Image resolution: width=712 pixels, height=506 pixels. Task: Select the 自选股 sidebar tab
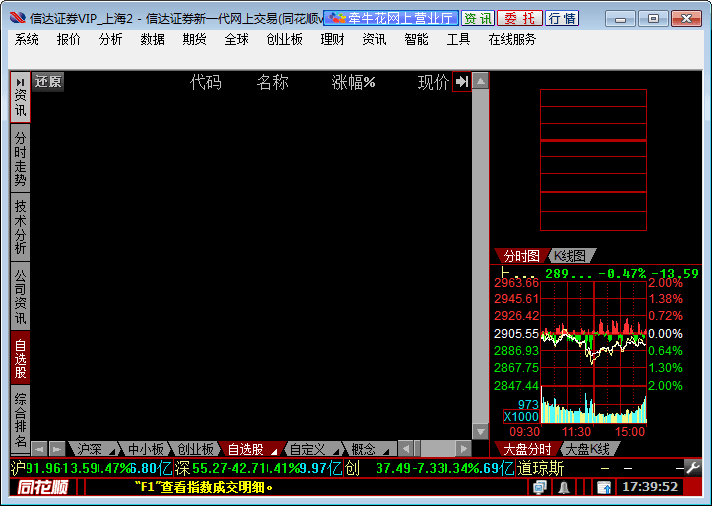pyautogui.click(x=20, y=358)
